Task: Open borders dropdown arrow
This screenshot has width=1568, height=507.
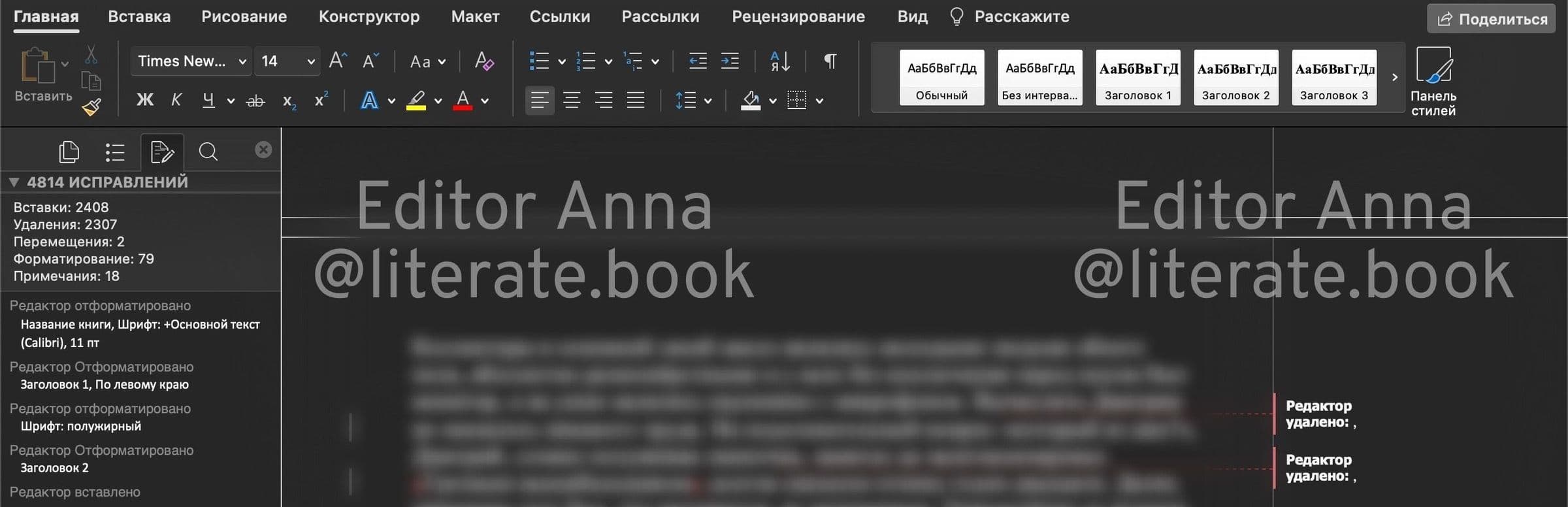Action: pyautogui.click(x=820, y=101)
